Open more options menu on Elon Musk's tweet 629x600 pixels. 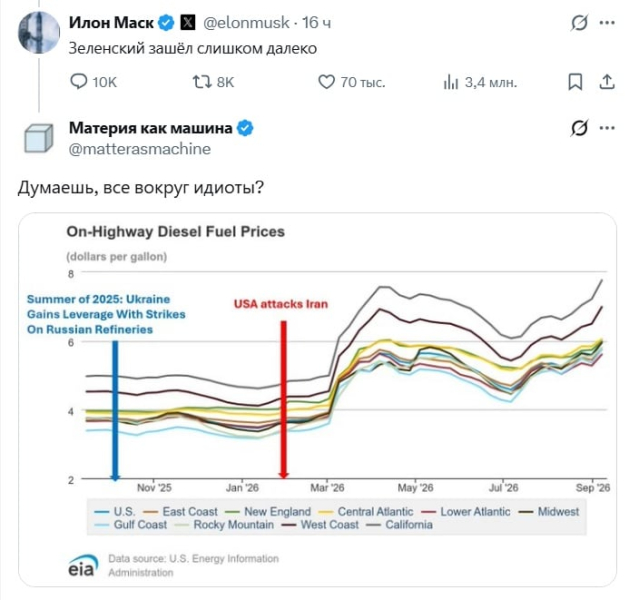[607, 23]
